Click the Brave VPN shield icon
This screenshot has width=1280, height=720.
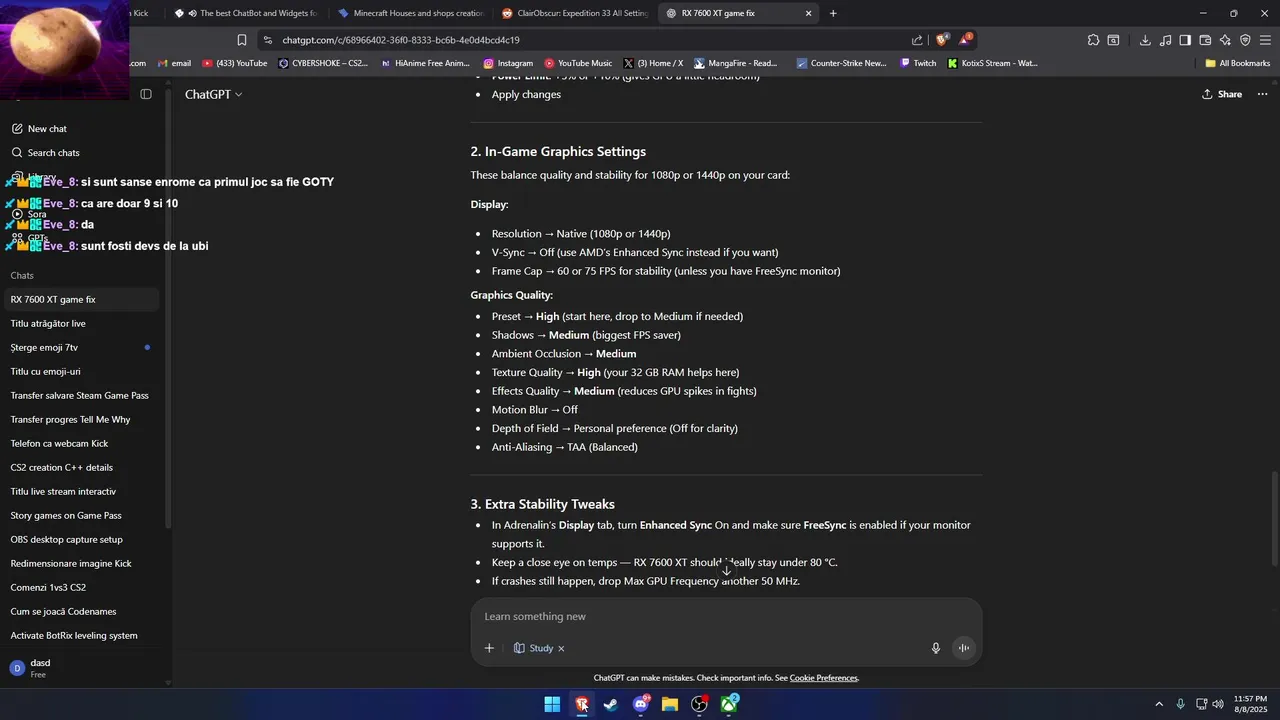point(1245,40)
